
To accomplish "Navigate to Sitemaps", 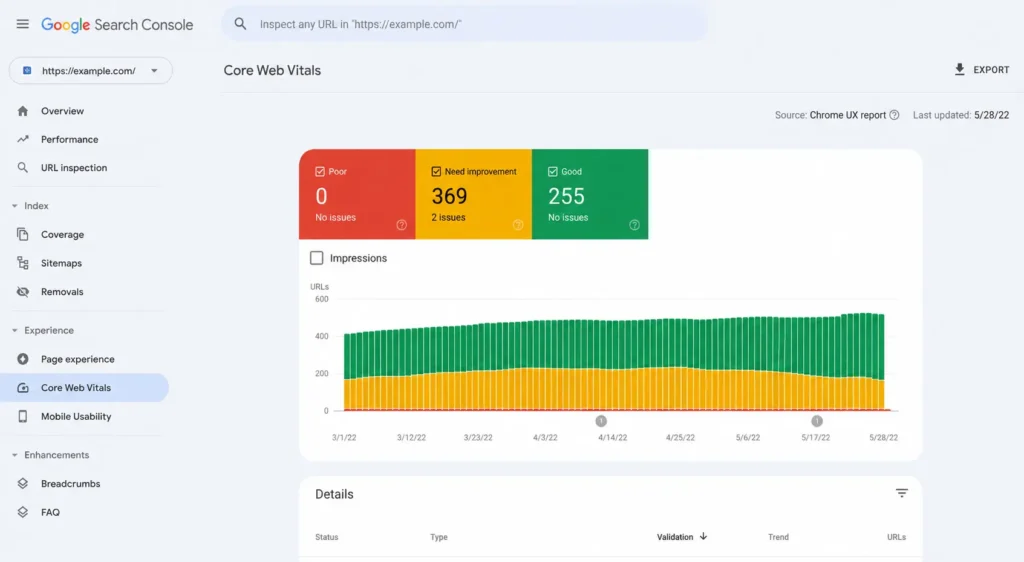I will [85, 263].
